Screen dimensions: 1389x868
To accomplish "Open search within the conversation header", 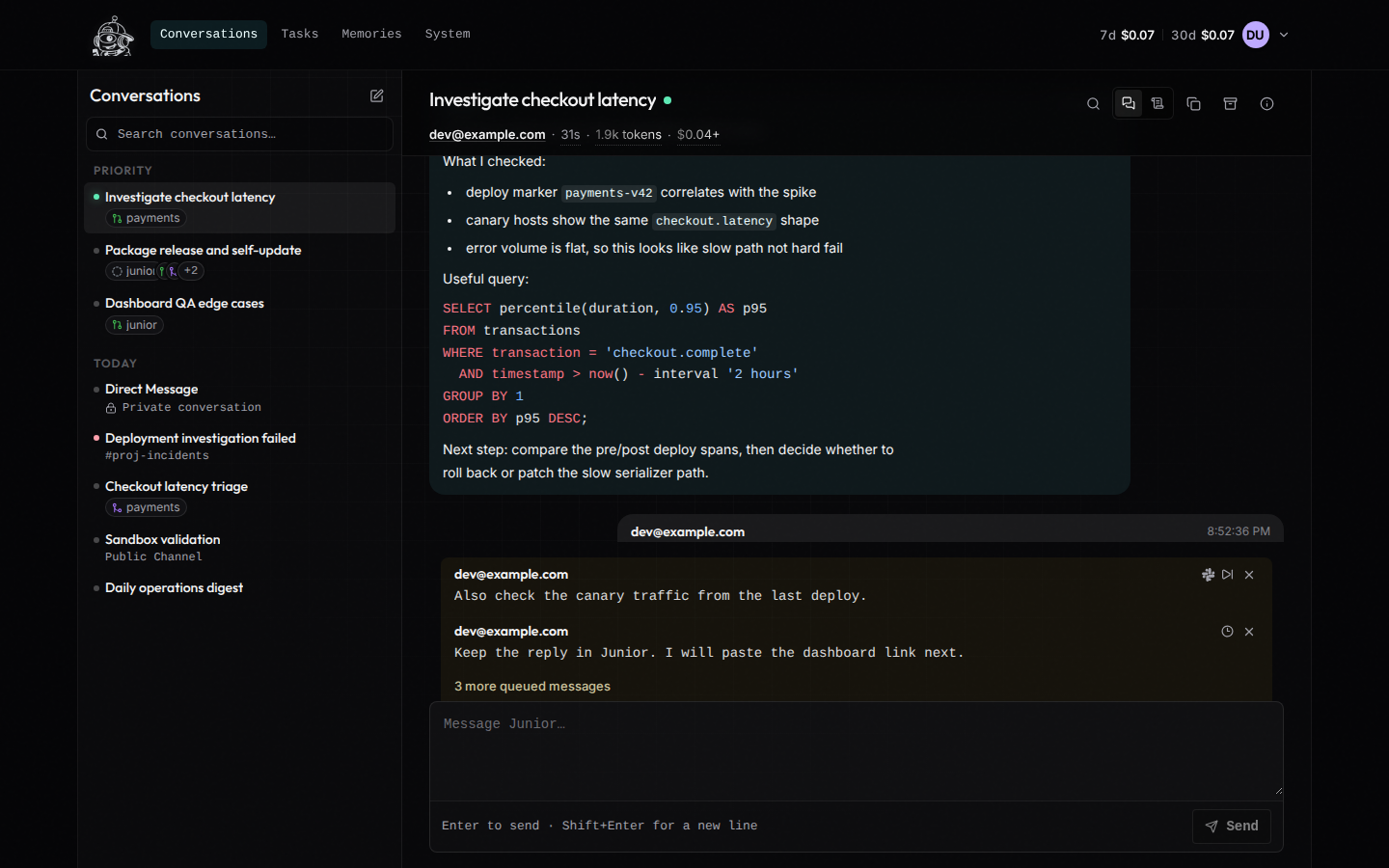I will pos(1093,104).
